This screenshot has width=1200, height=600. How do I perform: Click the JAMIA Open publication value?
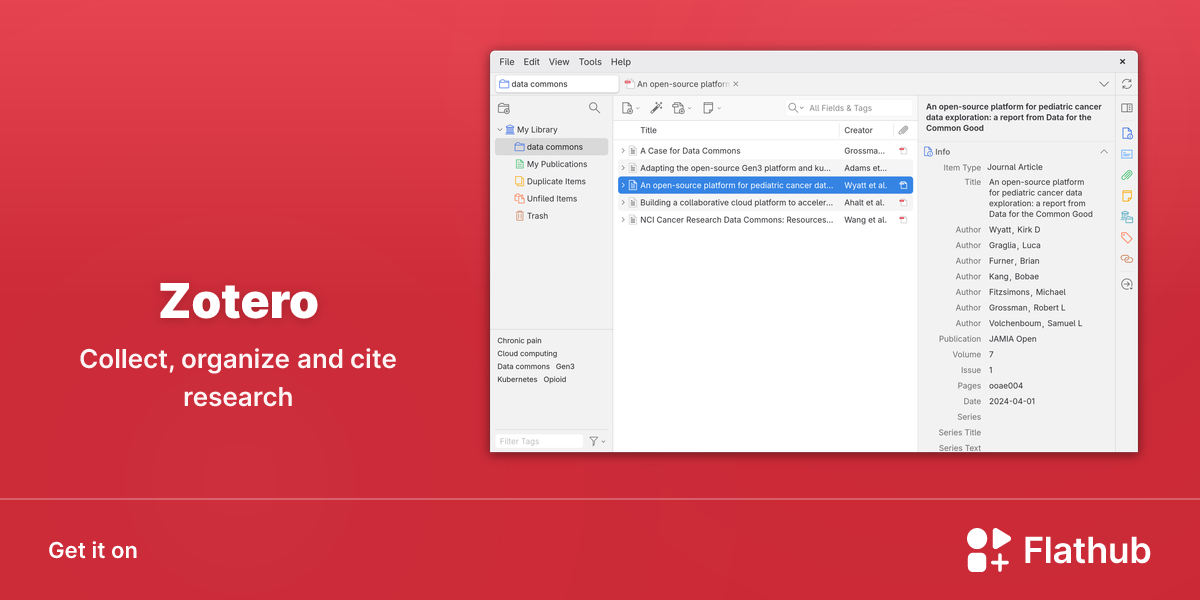(1012, 339)
